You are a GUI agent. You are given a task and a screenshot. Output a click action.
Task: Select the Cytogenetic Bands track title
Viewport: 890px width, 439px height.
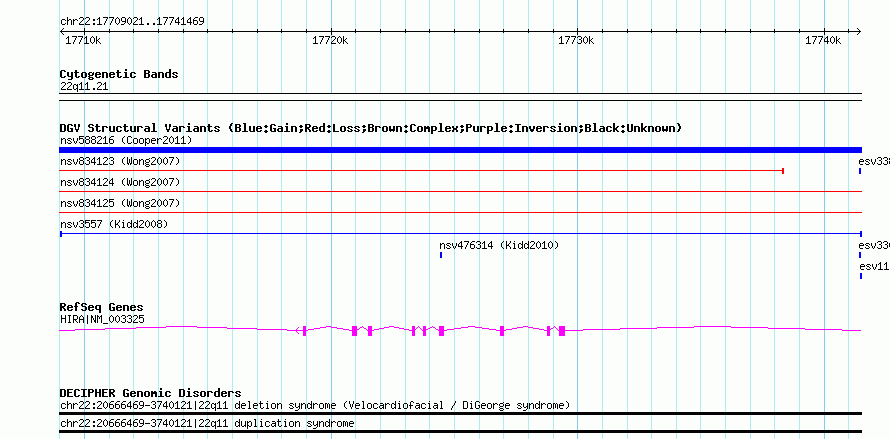(x=119, y=74)
